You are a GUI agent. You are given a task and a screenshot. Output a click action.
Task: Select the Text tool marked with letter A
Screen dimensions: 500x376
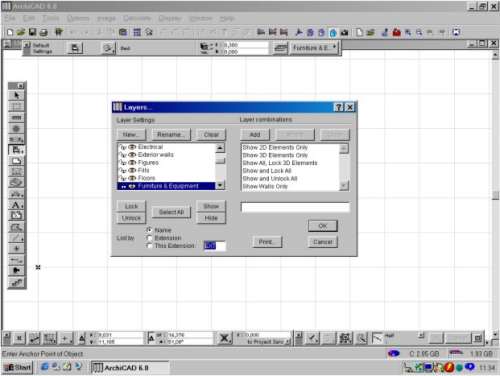(x=16, y=205)
